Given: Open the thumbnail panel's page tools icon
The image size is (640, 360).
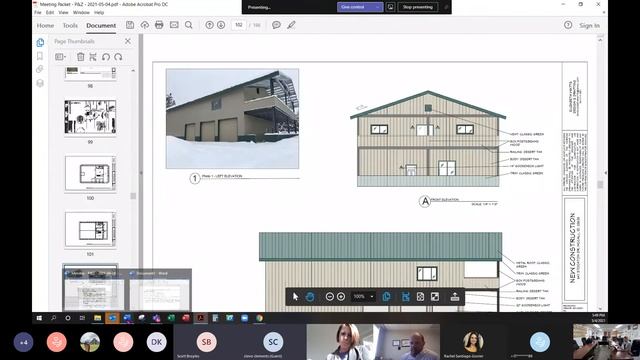Looking at the screenshot, I should click(93, 57).
